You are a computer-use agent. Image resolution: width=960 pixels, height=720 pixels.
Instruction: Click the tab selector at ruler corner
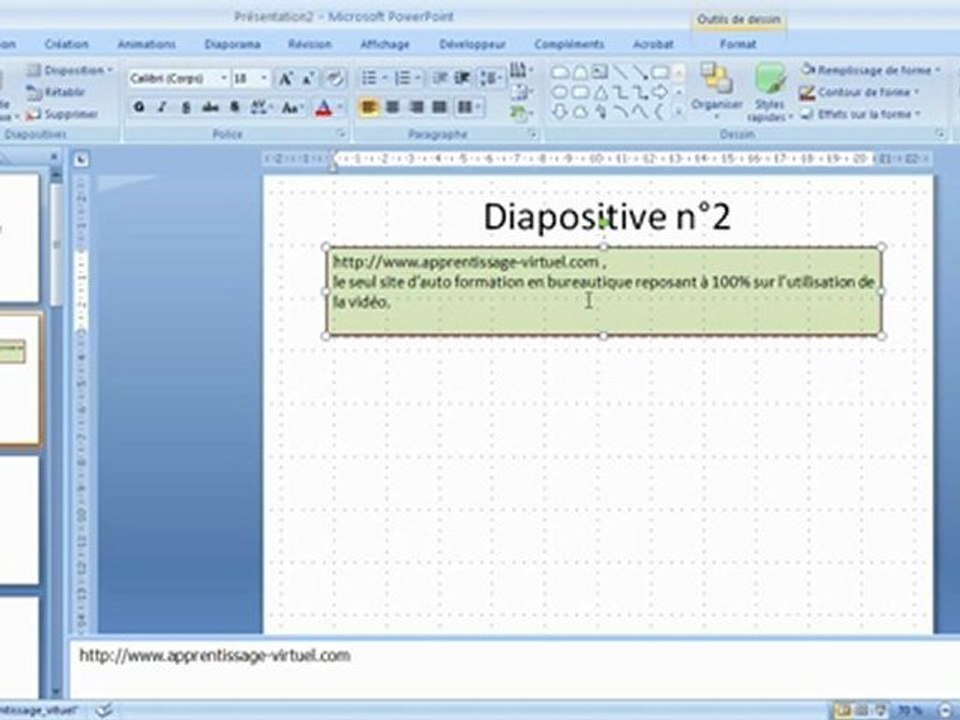pyautogui.click(x=81, y=160)
